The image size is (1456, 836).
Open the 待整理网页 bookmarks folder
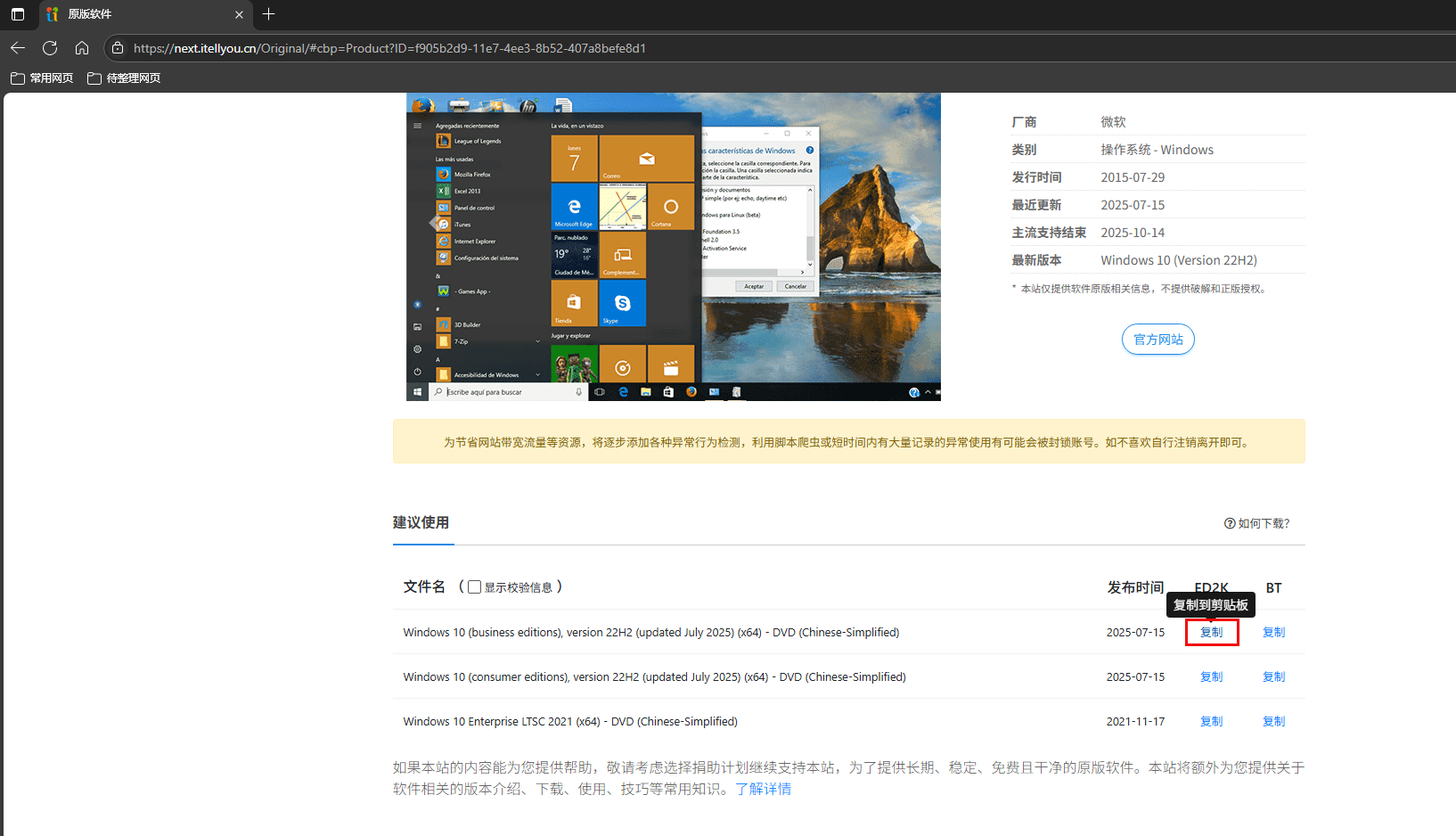(124, 78)
